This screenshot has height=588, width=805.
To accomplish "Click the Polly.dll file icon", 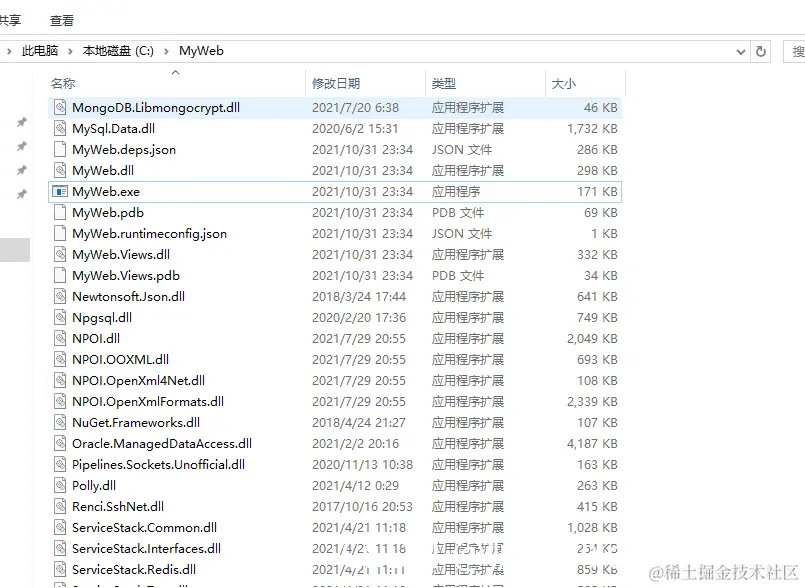I will [x=60, y=485].
